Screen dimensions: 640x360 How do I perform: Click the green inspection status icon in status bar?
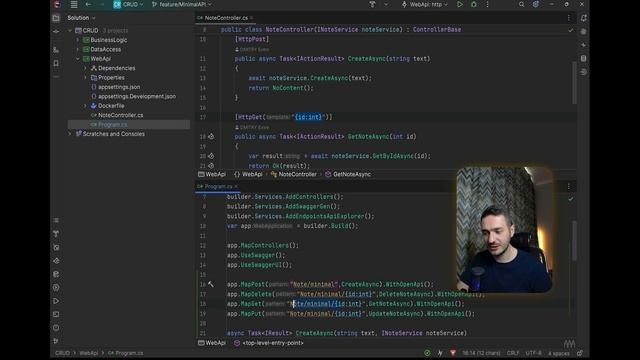427,353
